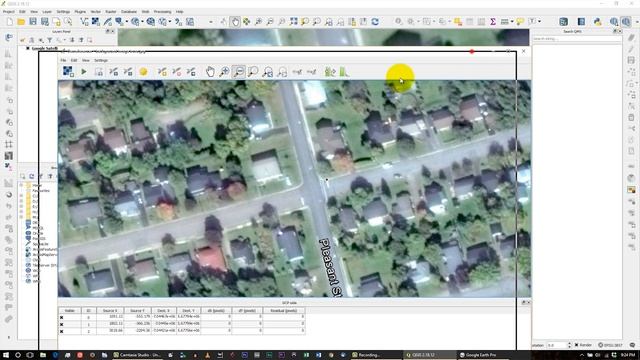
Task: Open Text annotation dropdown arrow
Action: click(540, 22)
